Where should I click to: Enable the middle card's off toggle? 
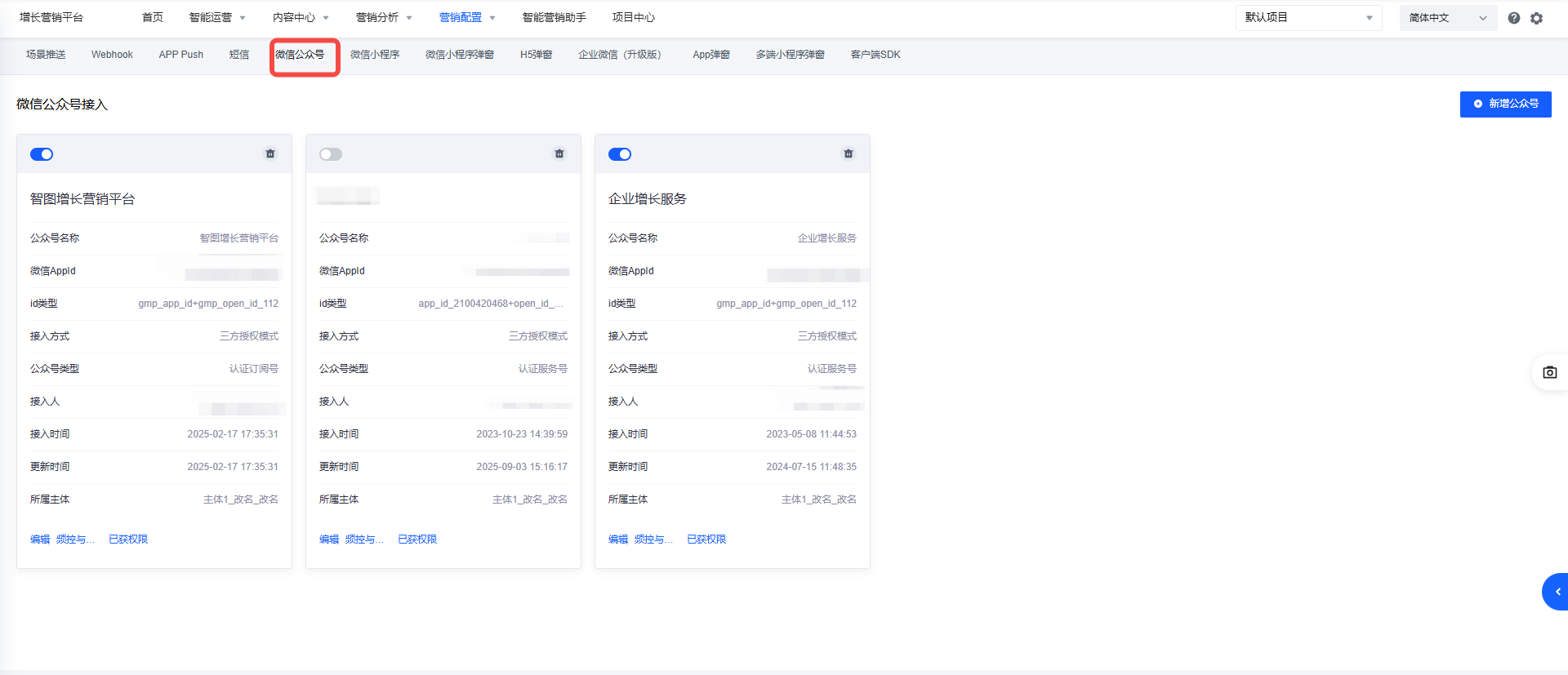(331, 154)
